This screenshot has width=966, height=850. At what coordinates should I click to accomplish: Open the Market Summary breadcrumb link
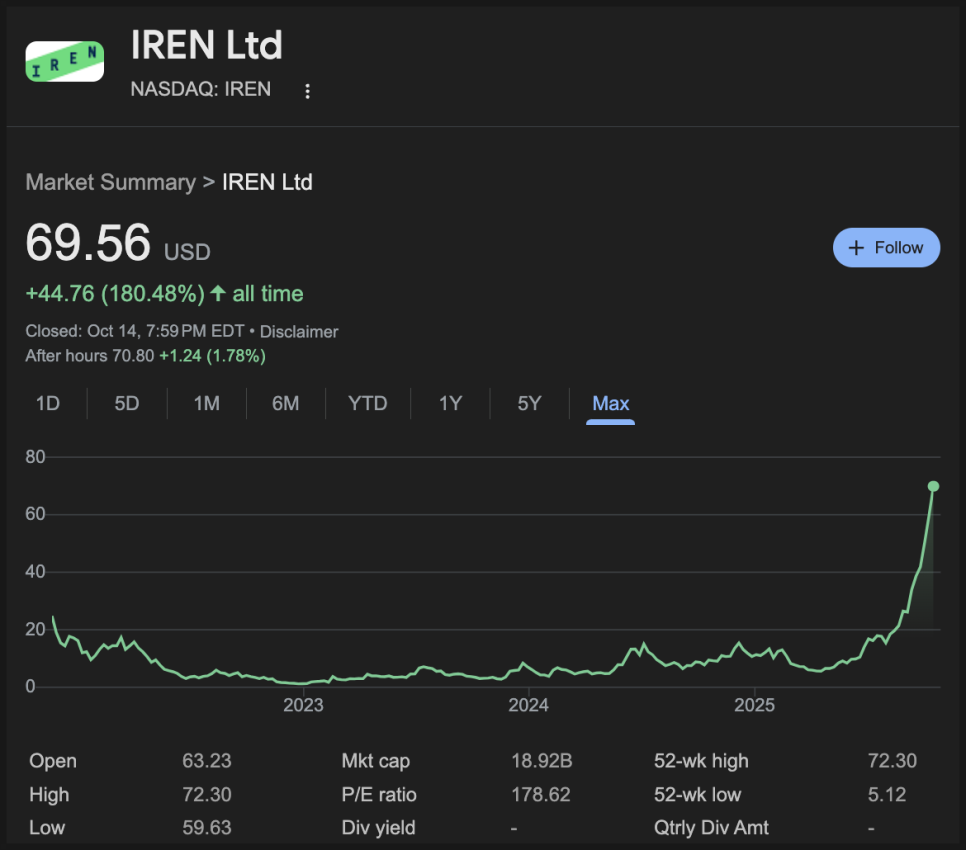[x=110, y=182]
